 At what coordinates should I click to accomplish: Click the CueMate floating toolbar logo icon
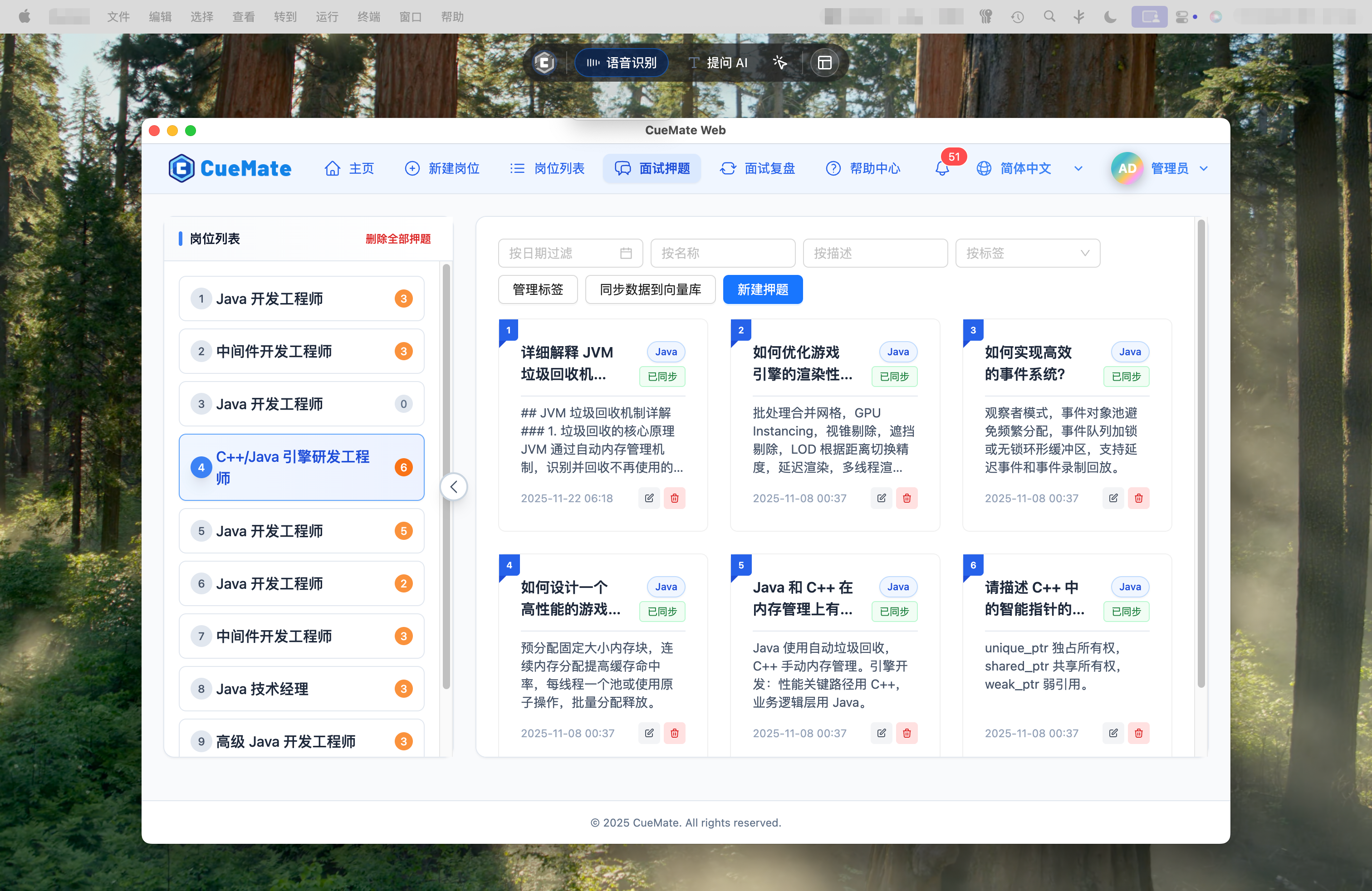point(544,63)
